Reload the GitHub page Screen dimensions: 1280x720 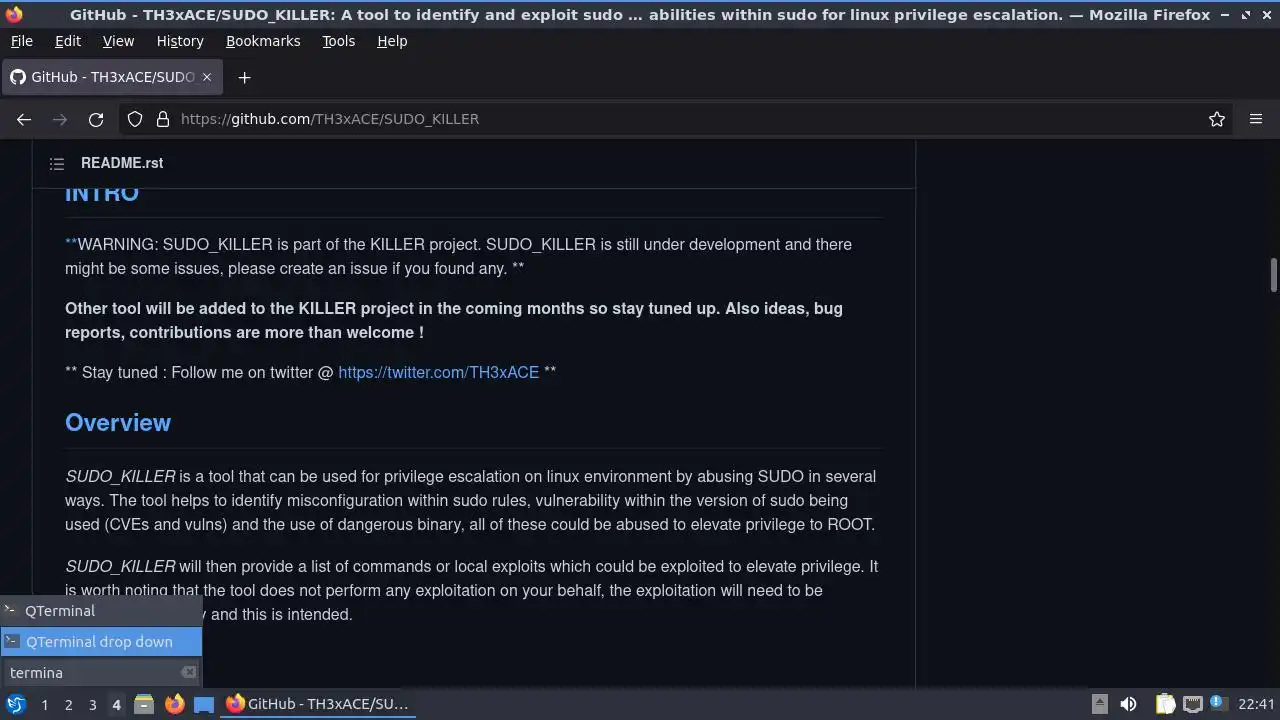pyautogui.click(x=96, y=119)
